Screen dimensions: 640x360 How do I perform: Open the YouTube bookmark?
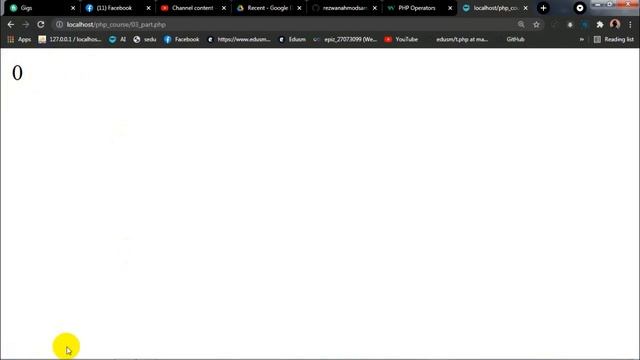401,40
